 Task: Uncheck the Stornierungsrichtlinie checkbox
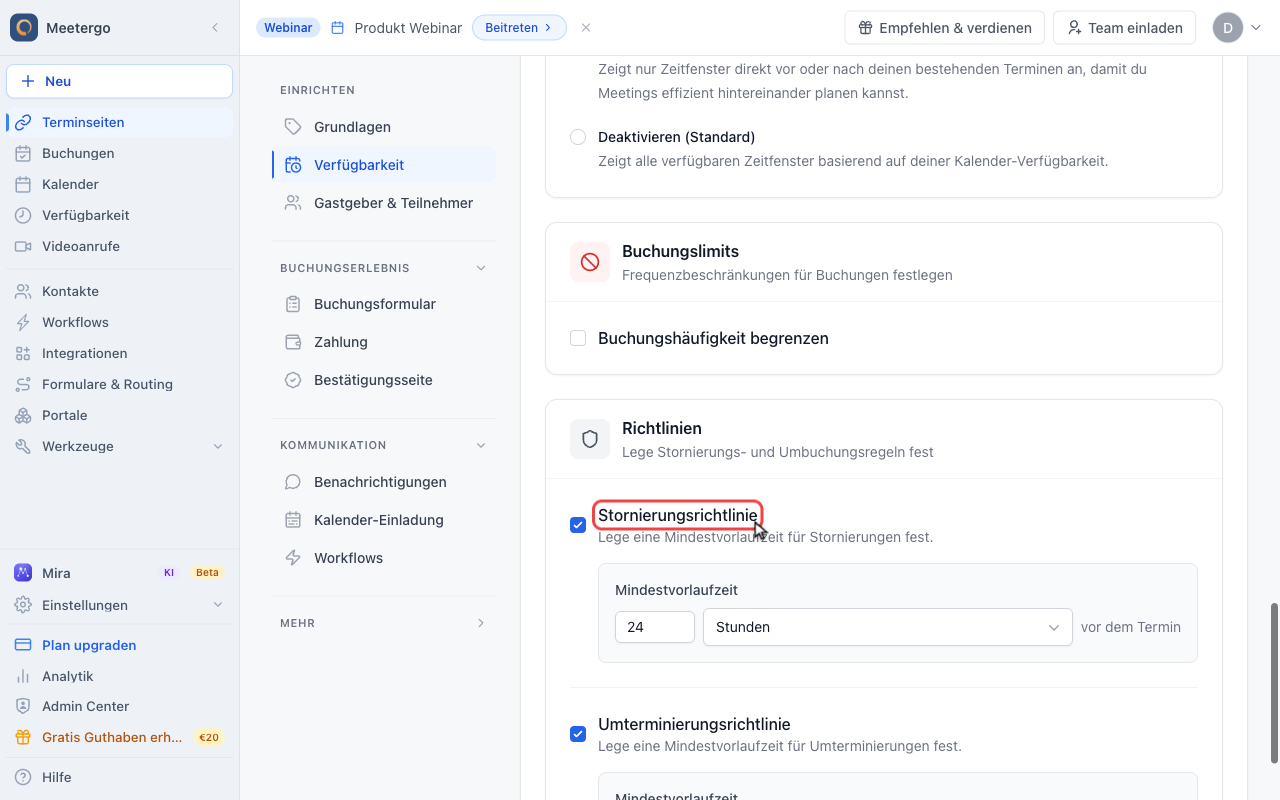(x=578, y=525)
